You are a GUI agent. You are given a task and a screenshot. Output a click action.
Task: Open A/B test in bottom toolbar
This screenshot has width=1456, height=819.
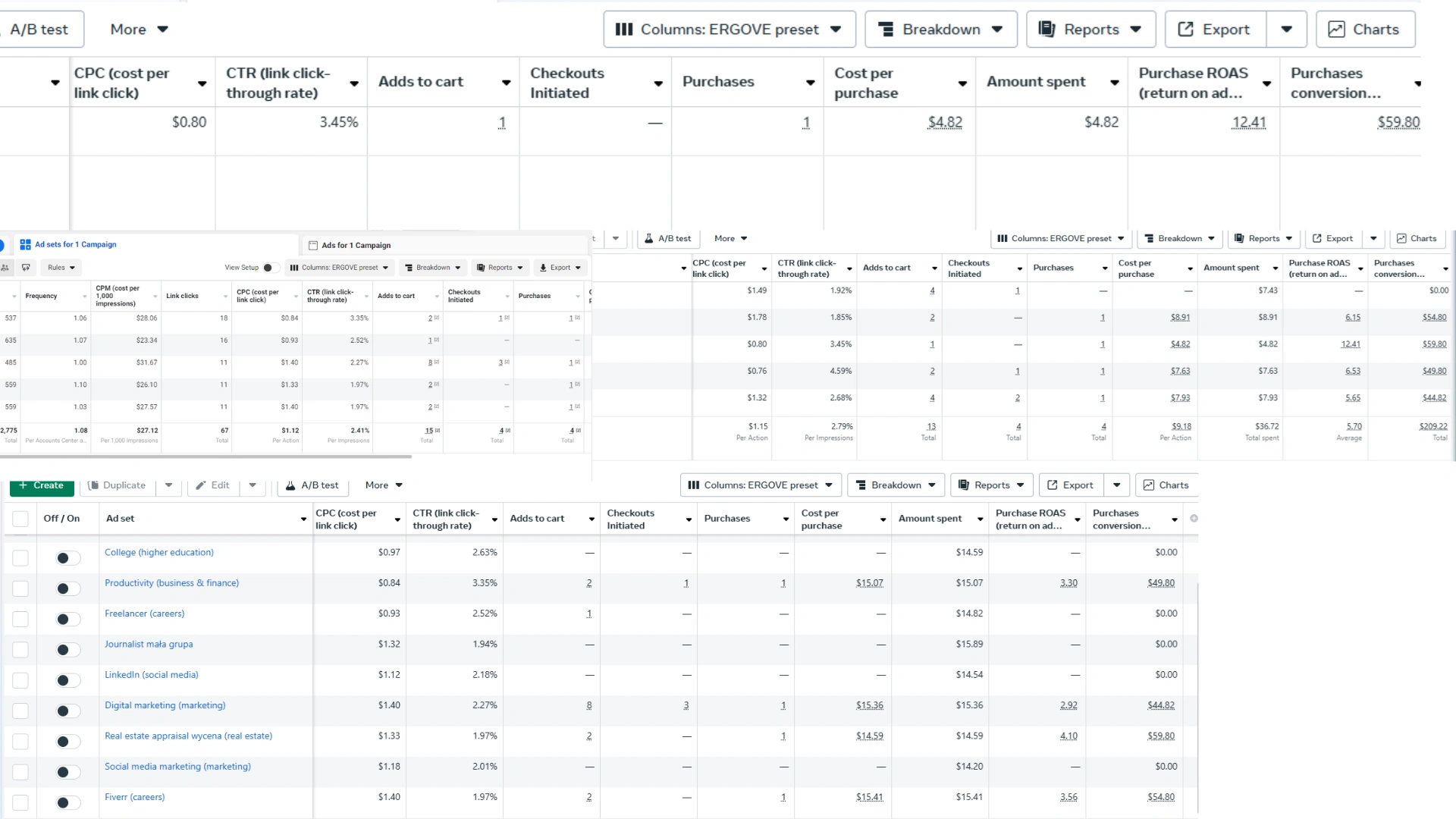point(312,485)
